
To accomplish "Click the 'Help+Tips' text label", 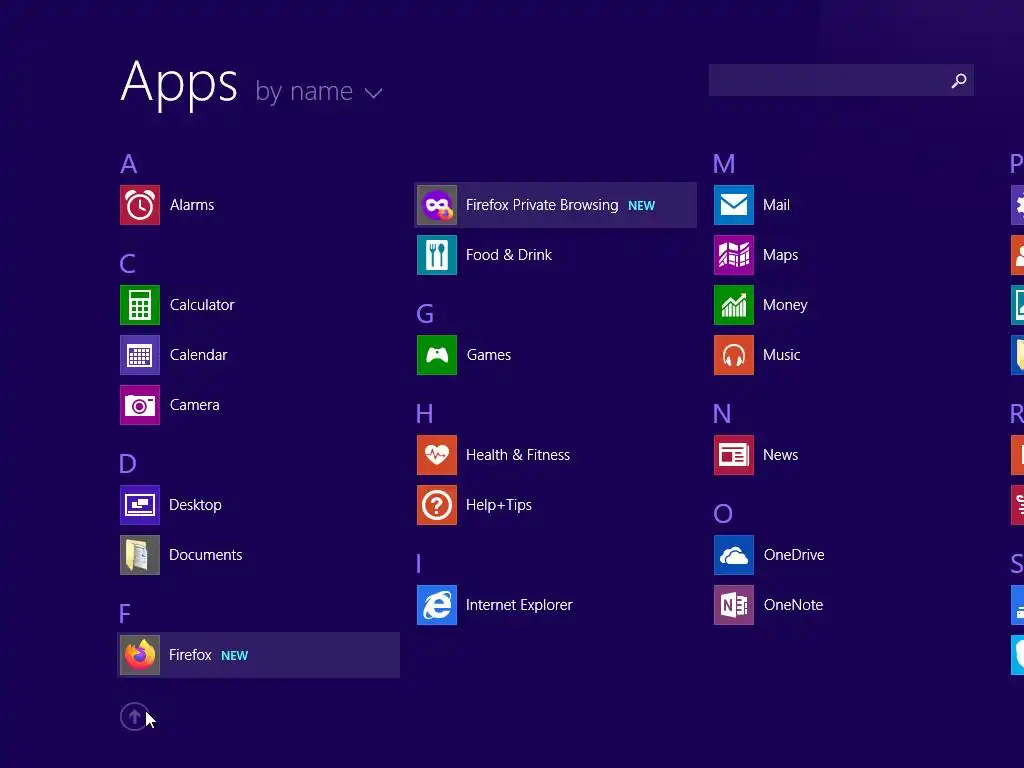I will (499, 505).
